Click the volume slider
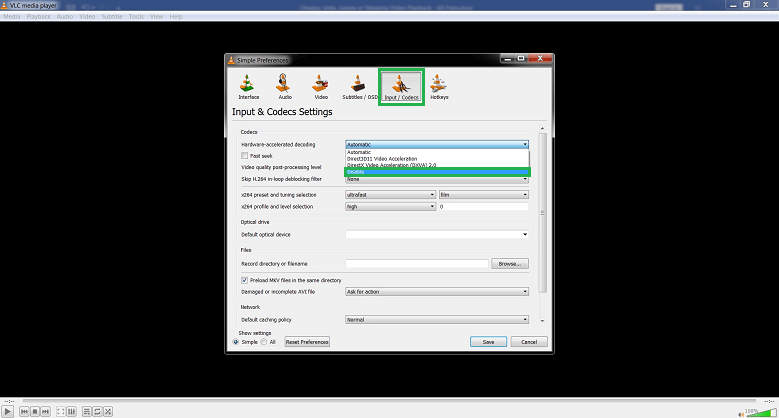Image resolution: width=779 pixels, height=418 pixels. coord(762,413)
